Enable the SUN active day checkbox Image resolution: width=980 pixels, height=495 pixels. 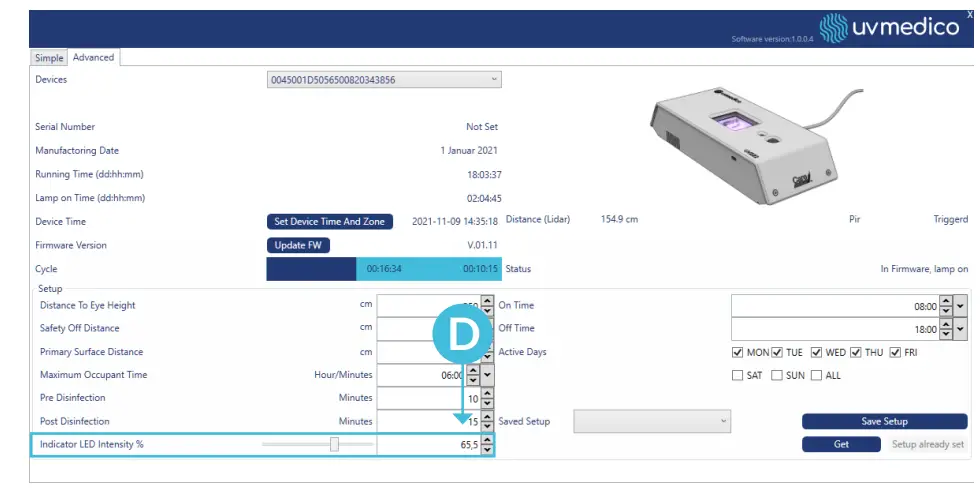pos(777,375)
